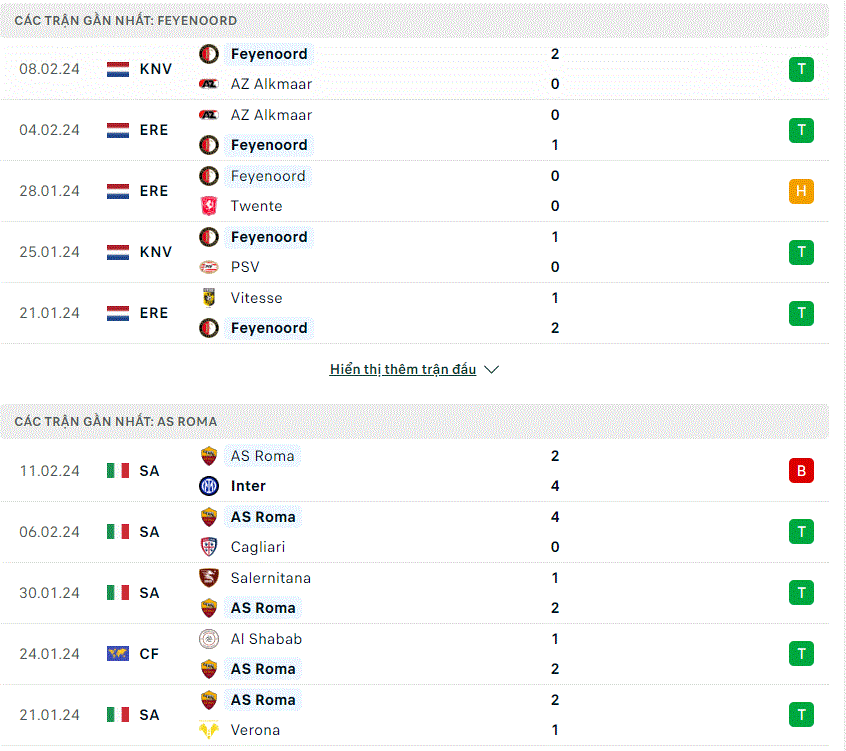
Task: Click the AZ Alkmaar logo in 04.02.24 match
Action: (x=209, y=115)
